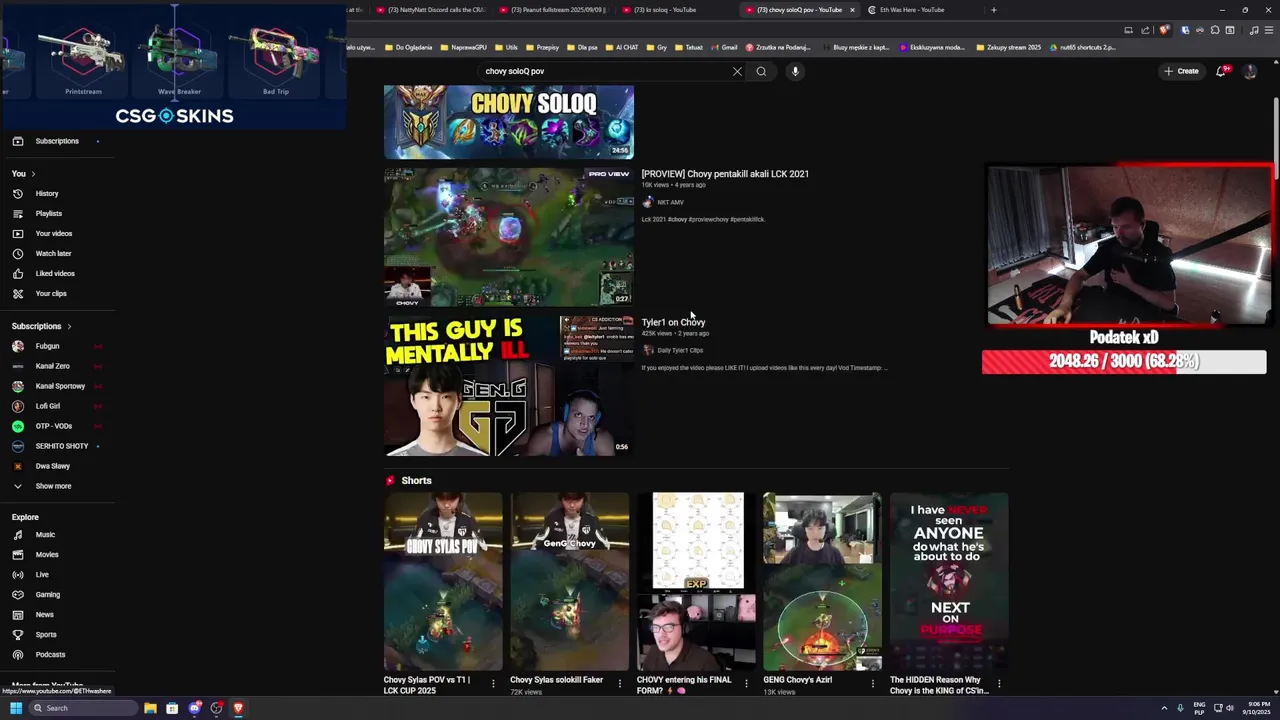
Task: Click the magnifier search button
Action: point(761,71)
